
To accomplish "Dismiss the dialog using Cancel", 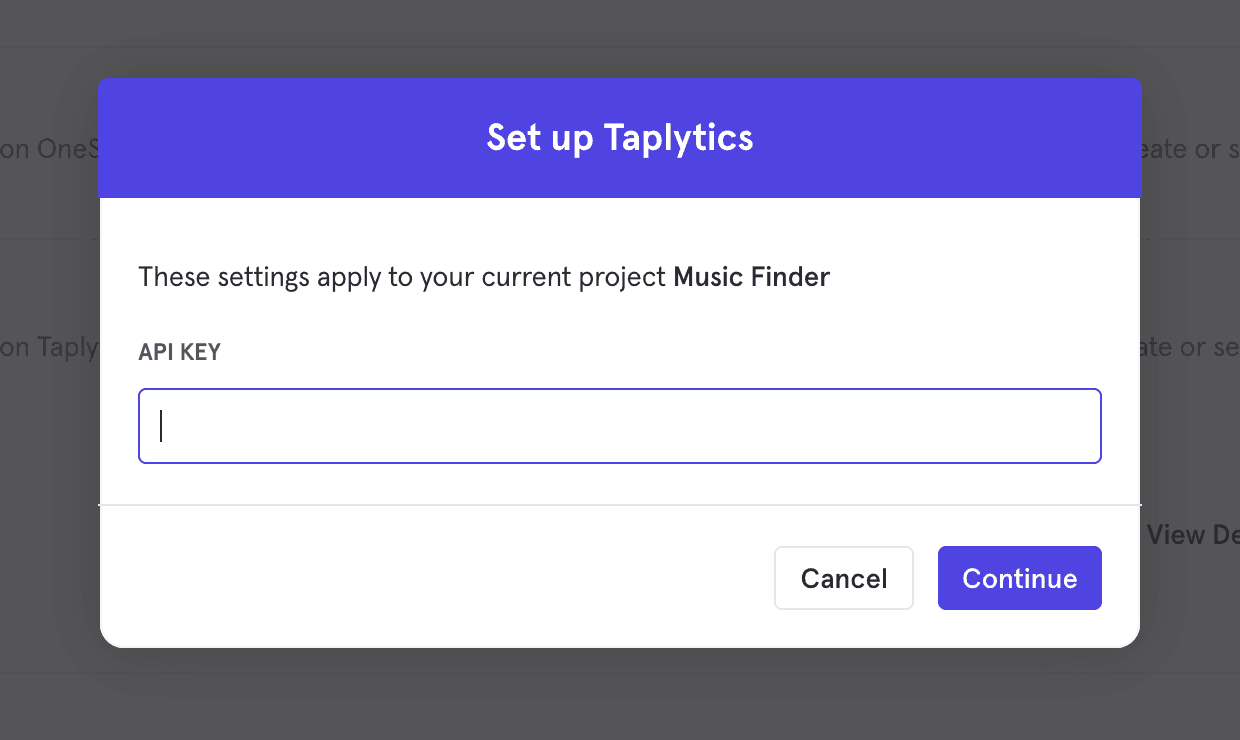I will point(843,577).
